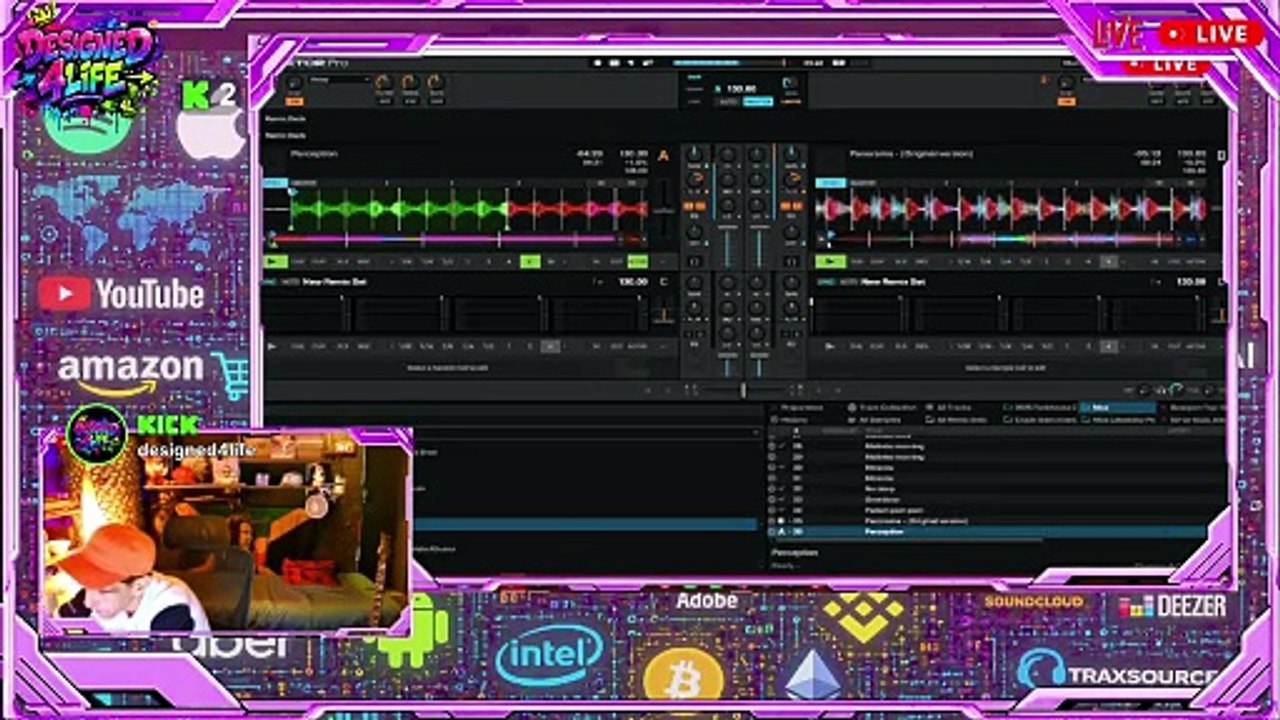The width and height of the screenshot is (1280, 720).
Task: Toggle the orange ON button of FX unit 2
Action: 1066,101
